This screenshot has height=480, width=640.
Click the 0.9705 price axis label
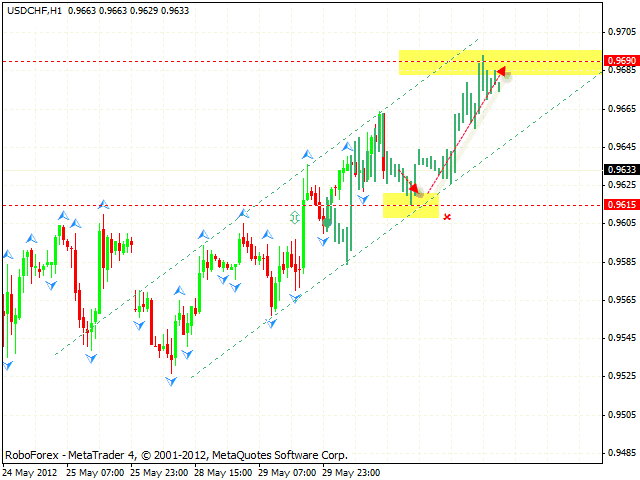(x=620, y=32)
